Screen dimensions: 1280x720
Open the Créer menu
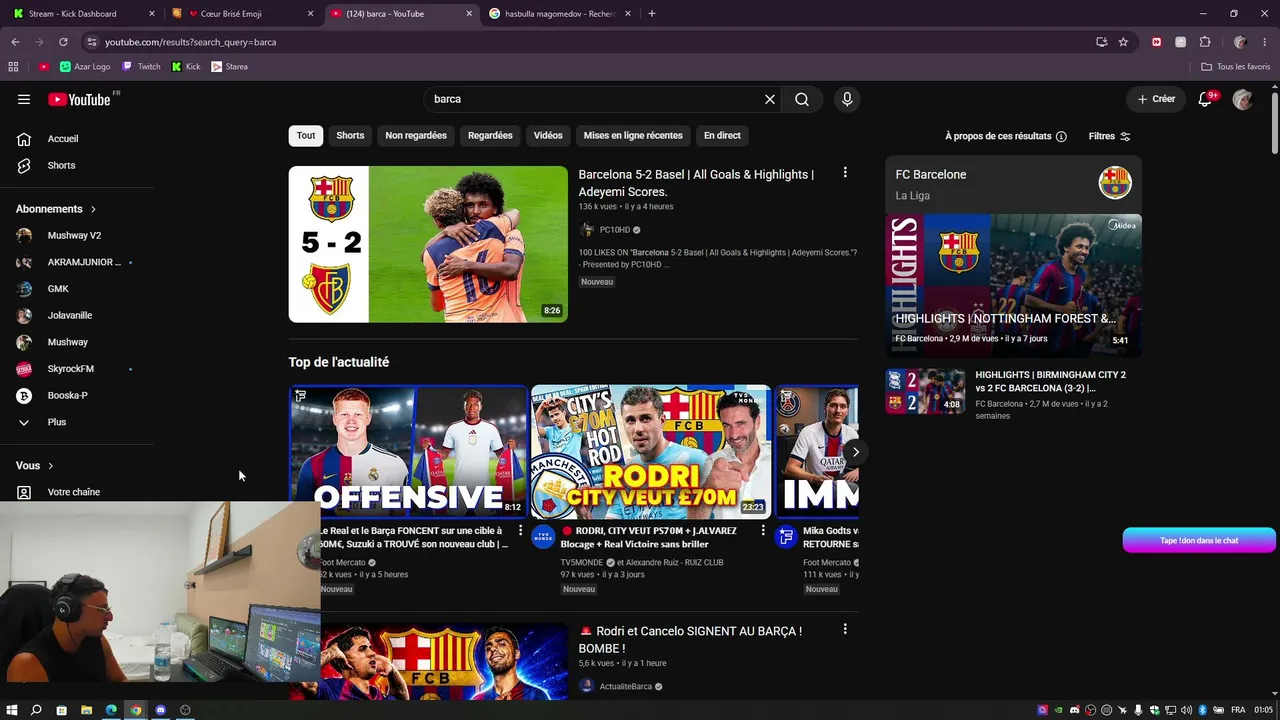(1156, 99)
